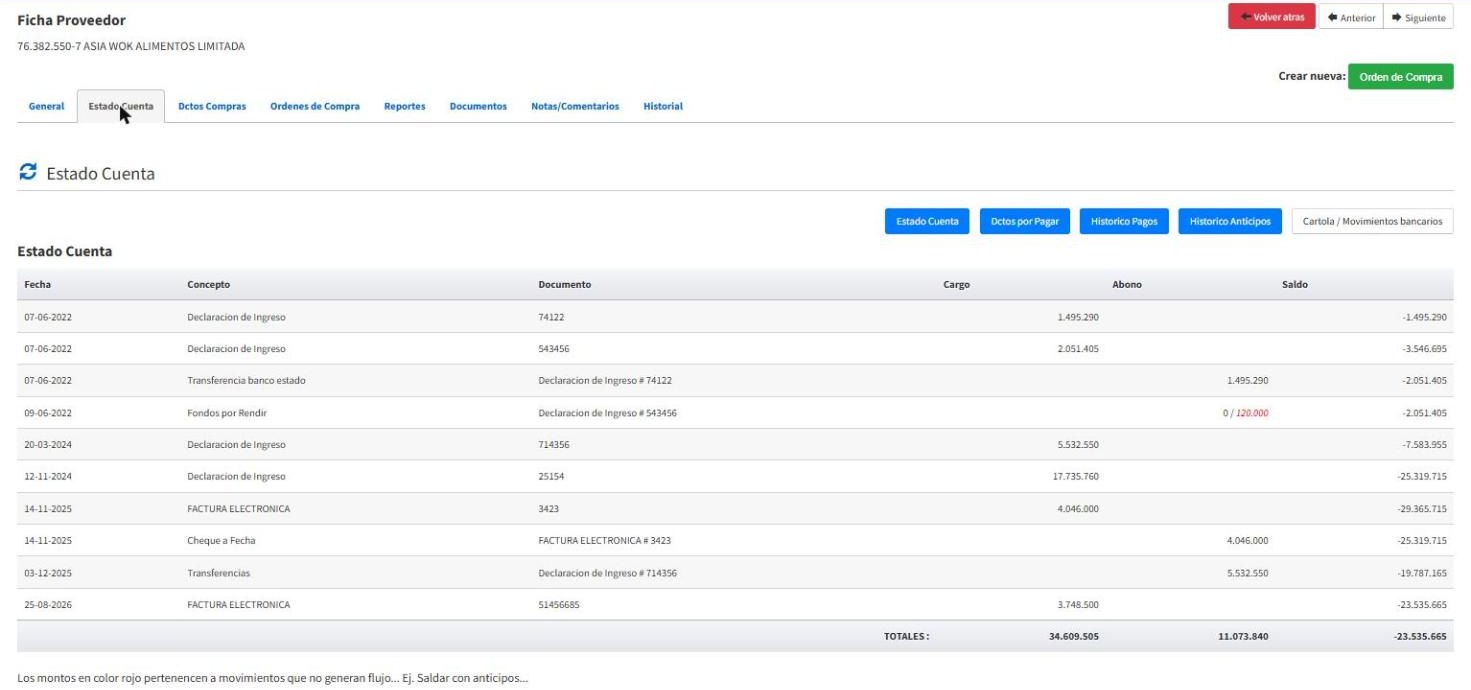Click total abono 11.073.840
Viewport: 1471px width, 690px height.
point(1243,636)
